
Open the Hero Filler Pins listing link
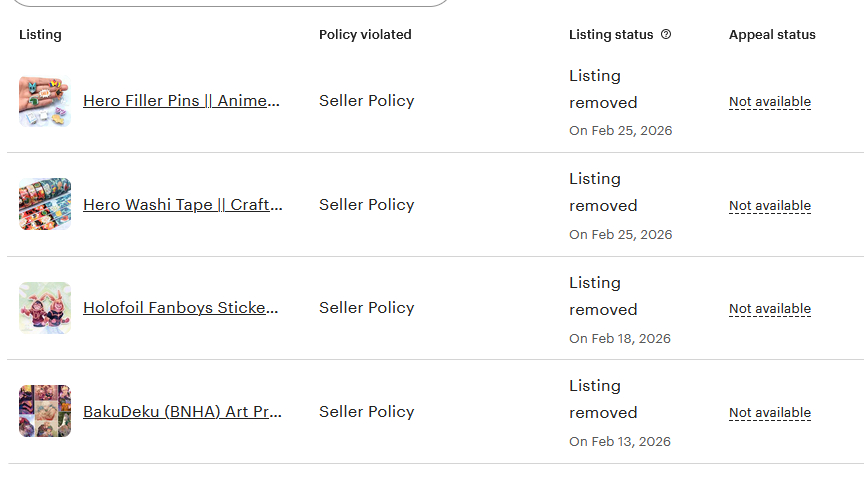point(181,101)
